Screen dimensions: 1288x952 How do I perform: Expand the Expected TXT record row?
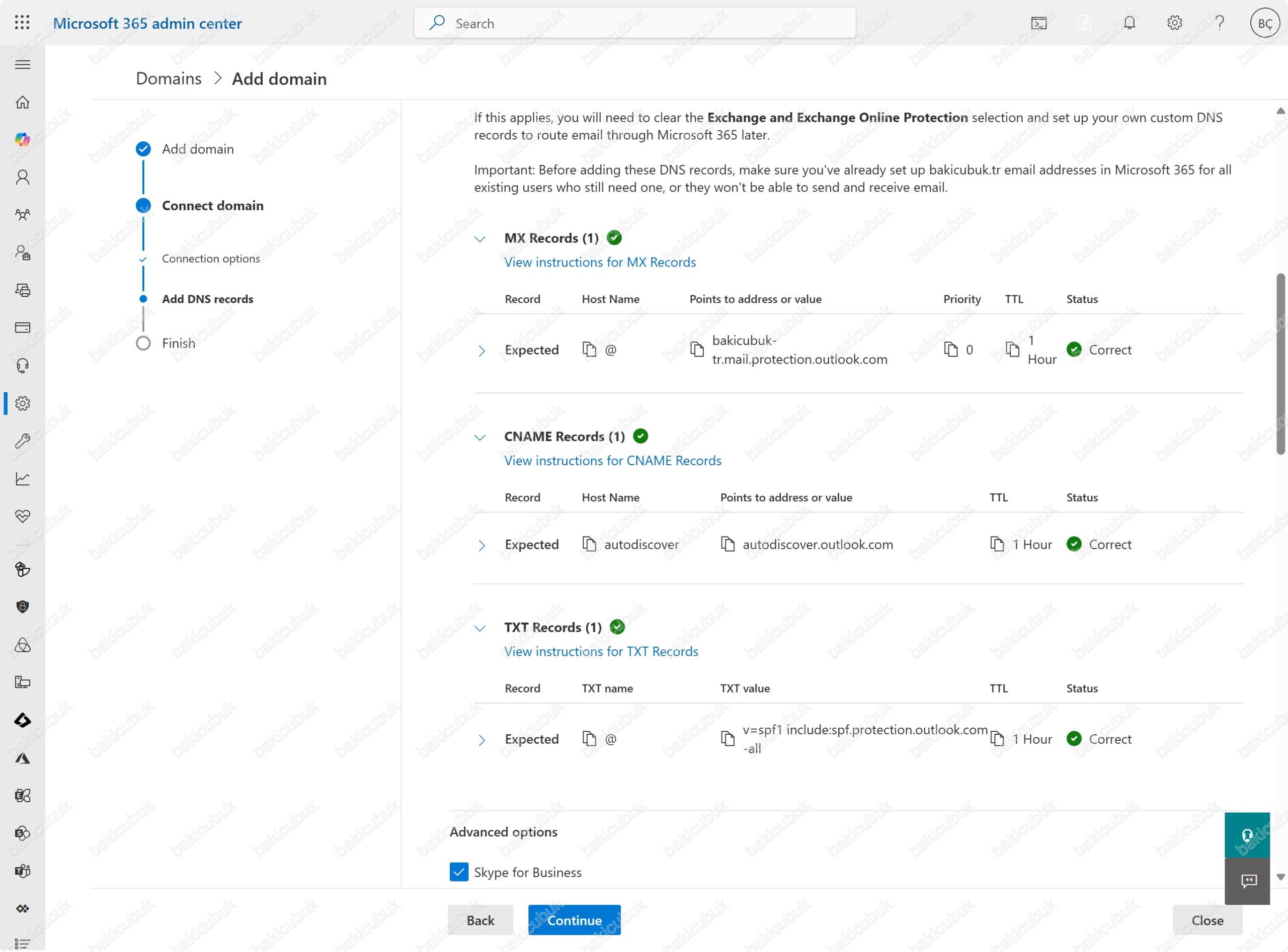pos(481,739)
